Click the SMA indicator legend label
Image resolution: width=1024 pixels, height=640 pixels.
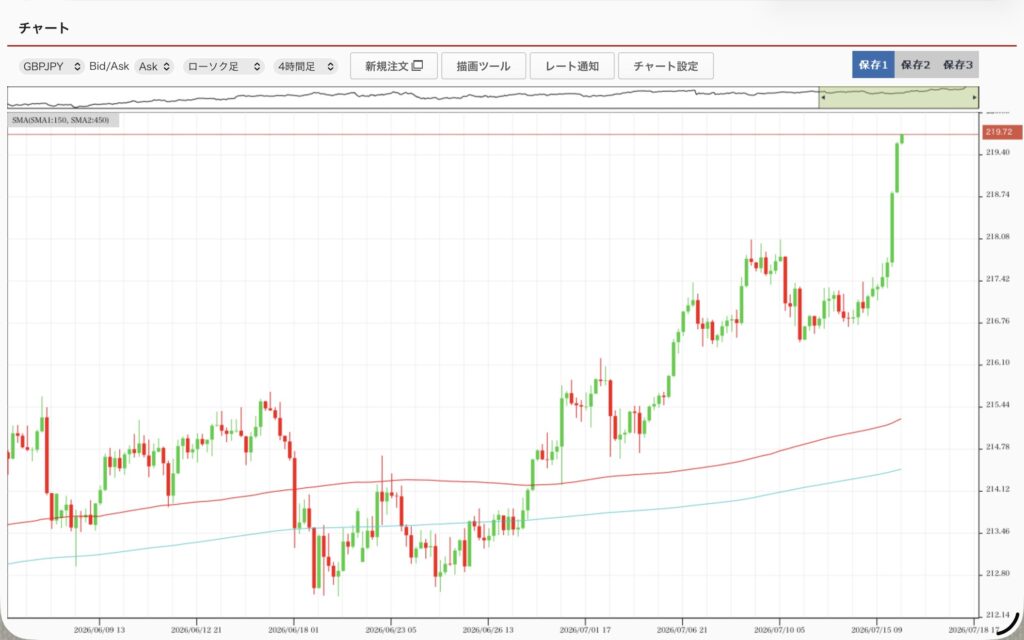coord(61,120)
